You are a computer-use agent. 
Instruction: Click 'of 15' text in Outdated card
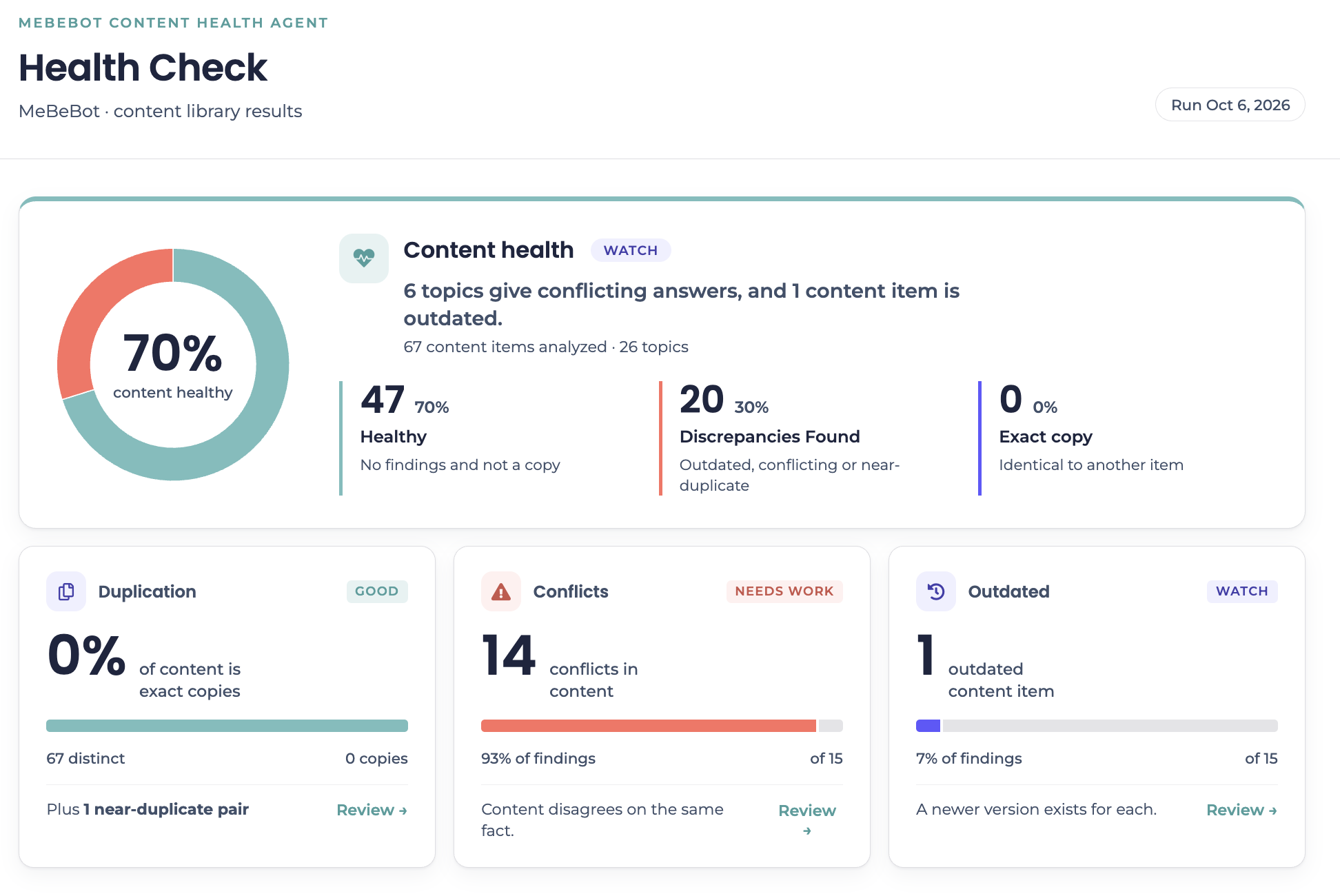(1261, 758)
